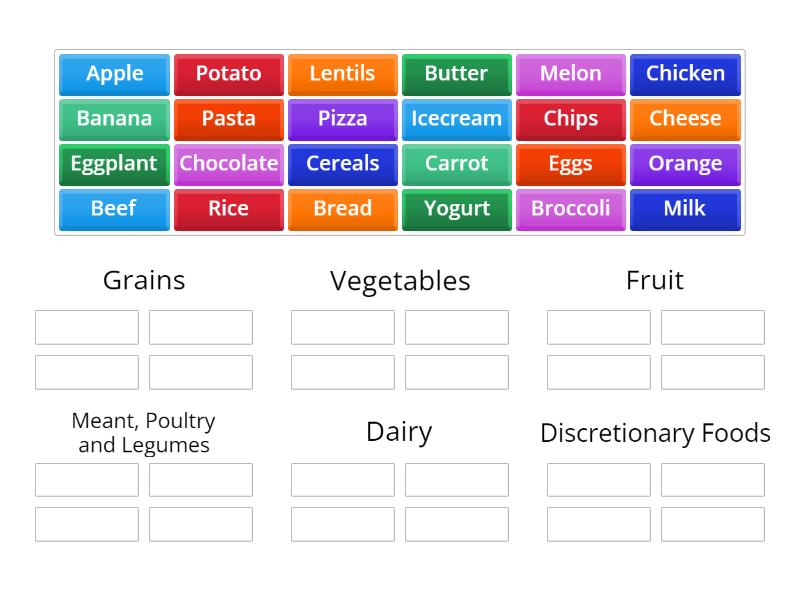This screenshot has width=800, height=600.
Task: Click an empty slot under Dairy
Action: pyautogui.click(x=343, y=479)
